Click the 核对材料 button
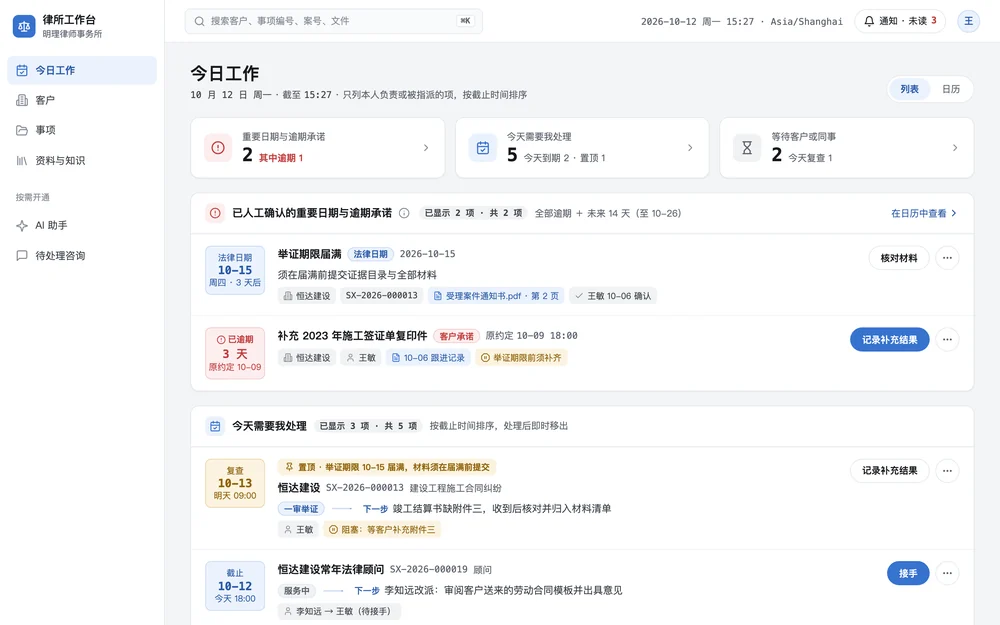1000x625 pixels. 899,258
